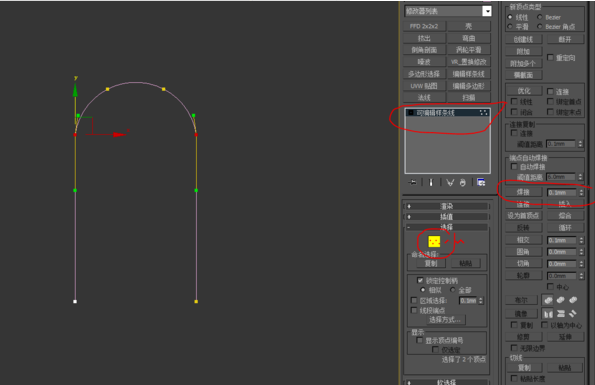Select the 平滑 vertex type radio
Screen dimensions: 595x385
(x=510, y=27)
